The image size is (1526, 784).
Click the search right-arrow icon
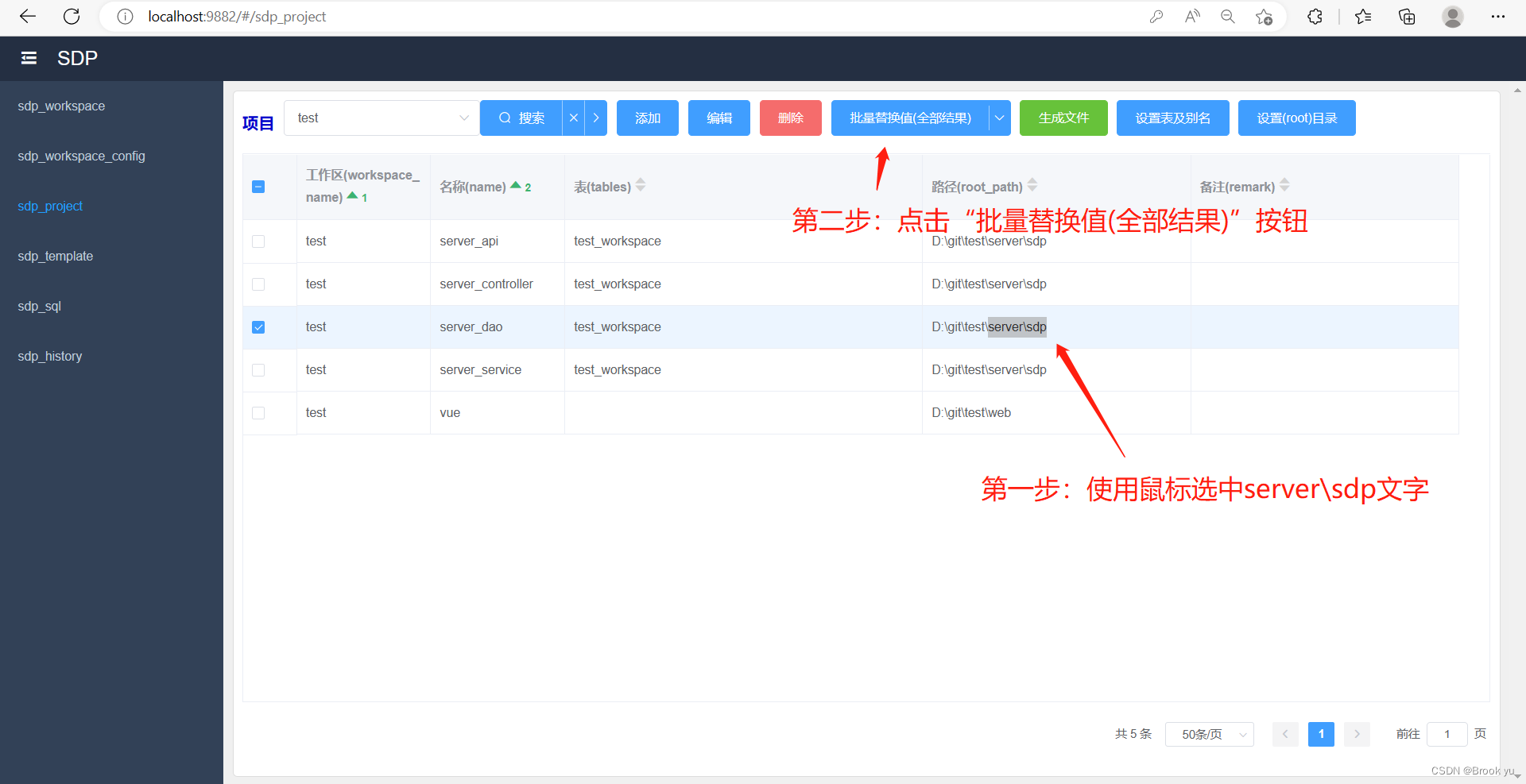pyautogui.click(x=596, y=118)
